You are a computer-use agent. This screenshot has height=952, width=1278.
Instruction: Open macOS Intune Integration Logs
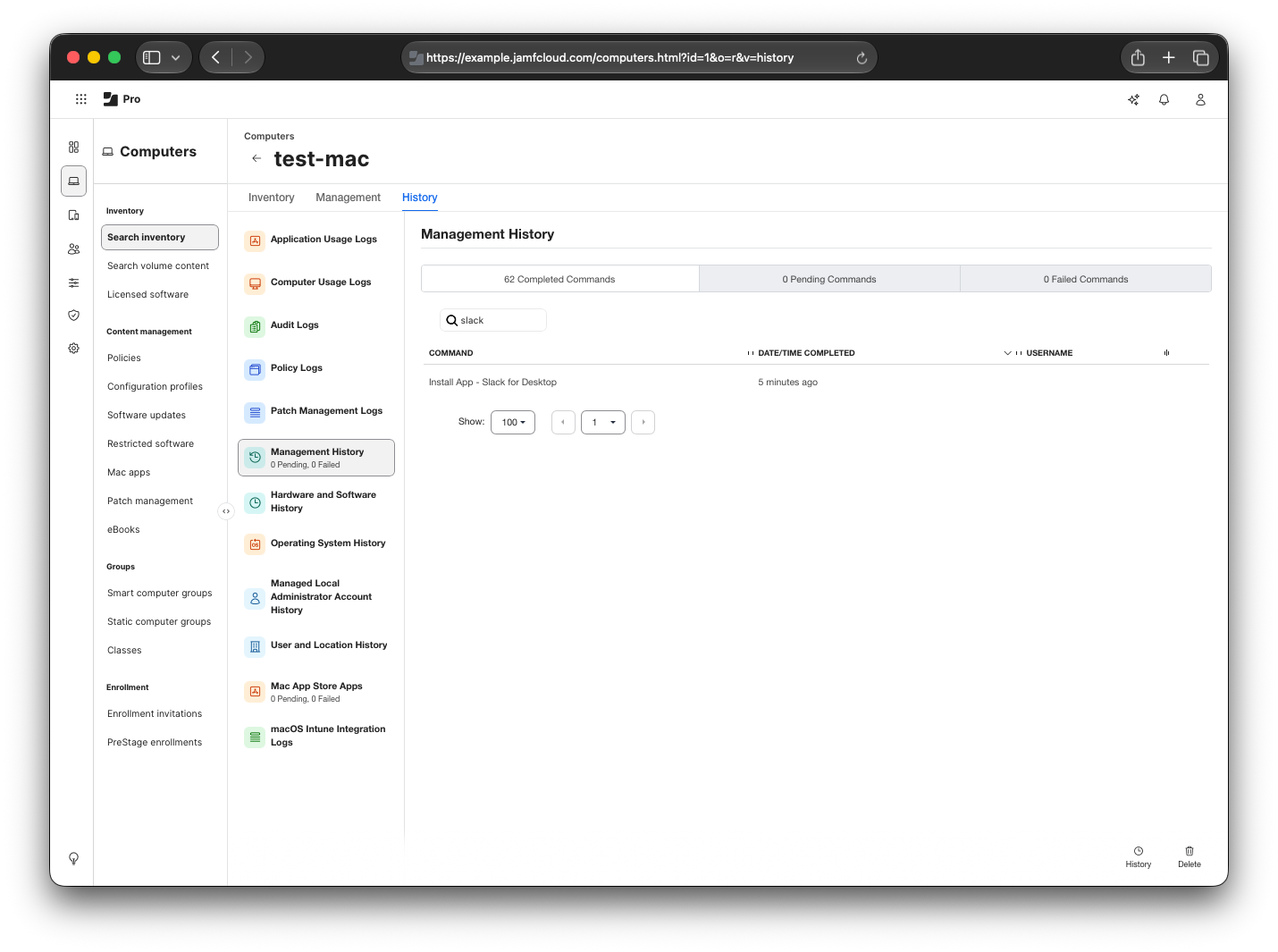point(316,736)
